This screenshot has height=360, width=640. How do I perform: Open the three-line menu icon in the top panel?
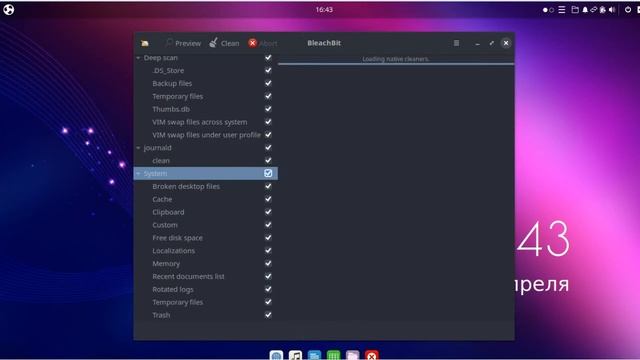pyautogui.click(x=562, y=9)
